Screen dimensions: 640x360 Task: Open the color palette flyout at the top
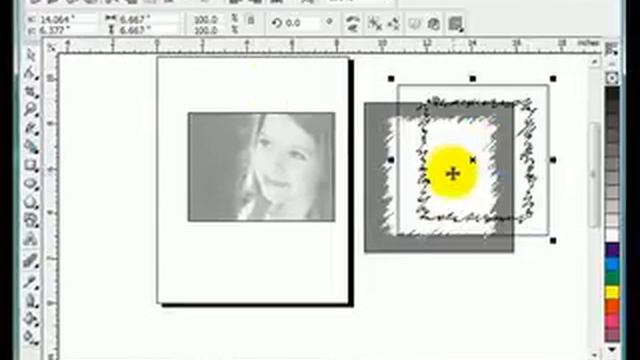point(611,49)
